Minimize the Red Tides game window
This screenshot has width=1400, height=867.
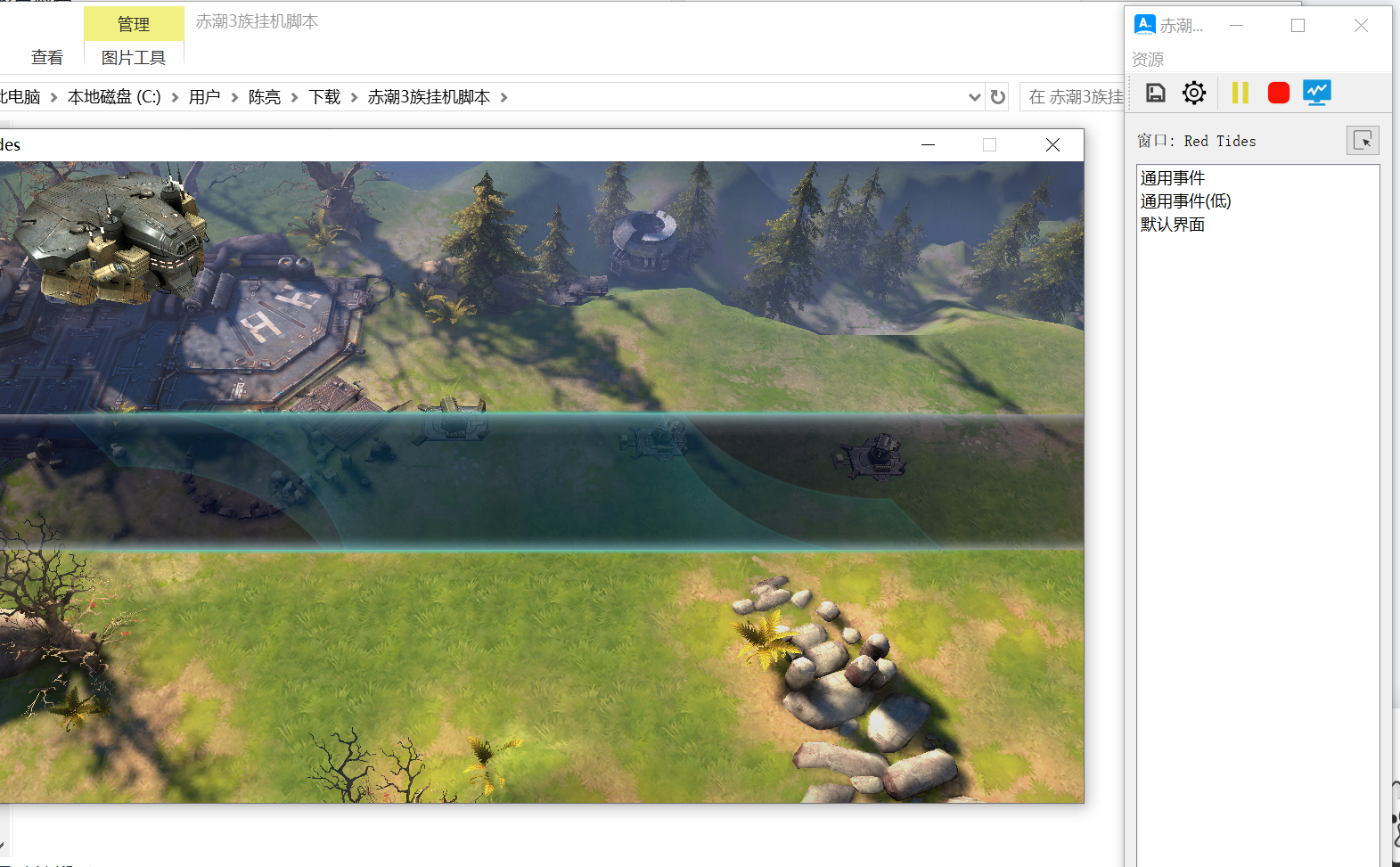tap(928, 144)
